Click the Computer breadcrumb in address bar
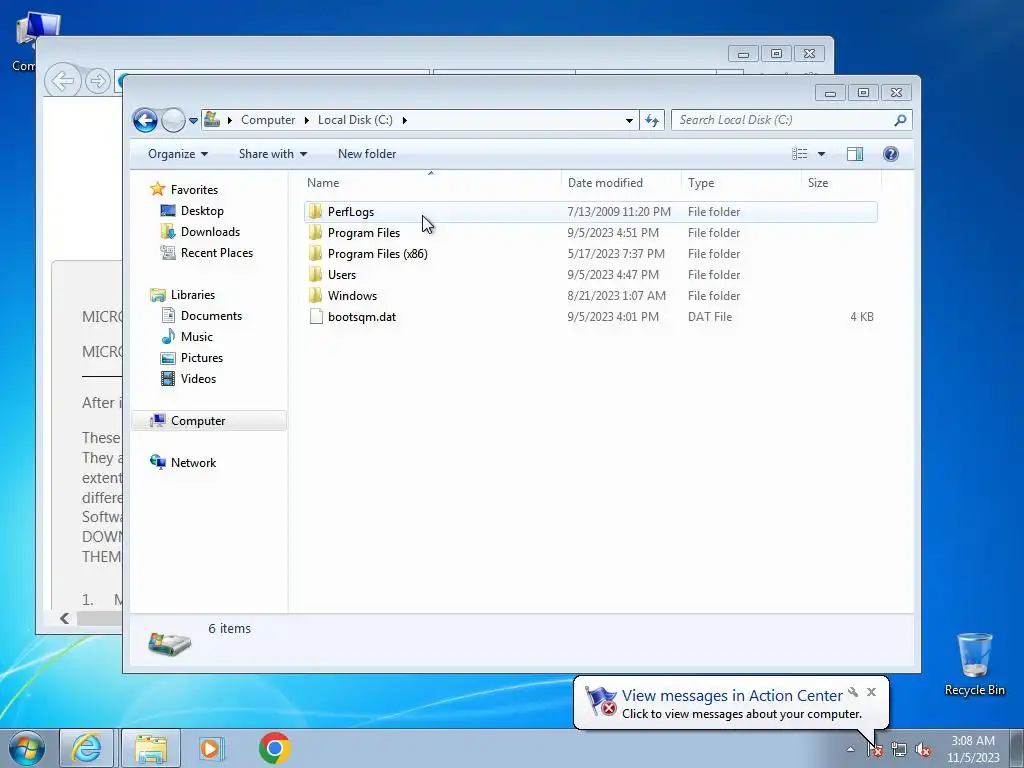This screenshot has width=1024, height=768. [268, 120]
